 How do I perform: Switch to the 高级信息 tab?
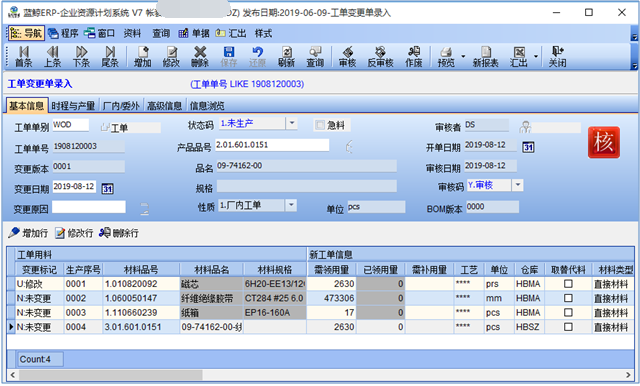pos(164,106)
